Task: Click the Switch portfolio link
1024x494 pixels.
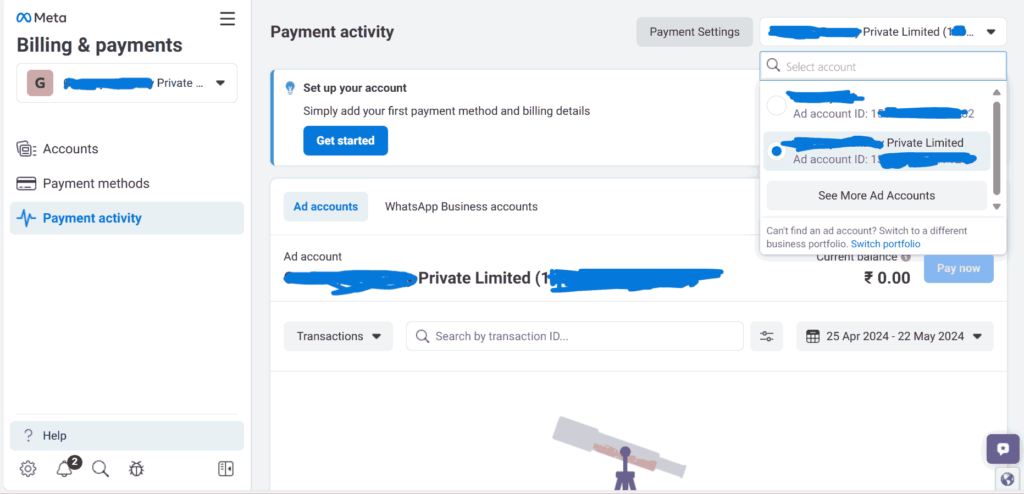Action: pos(885,244)
